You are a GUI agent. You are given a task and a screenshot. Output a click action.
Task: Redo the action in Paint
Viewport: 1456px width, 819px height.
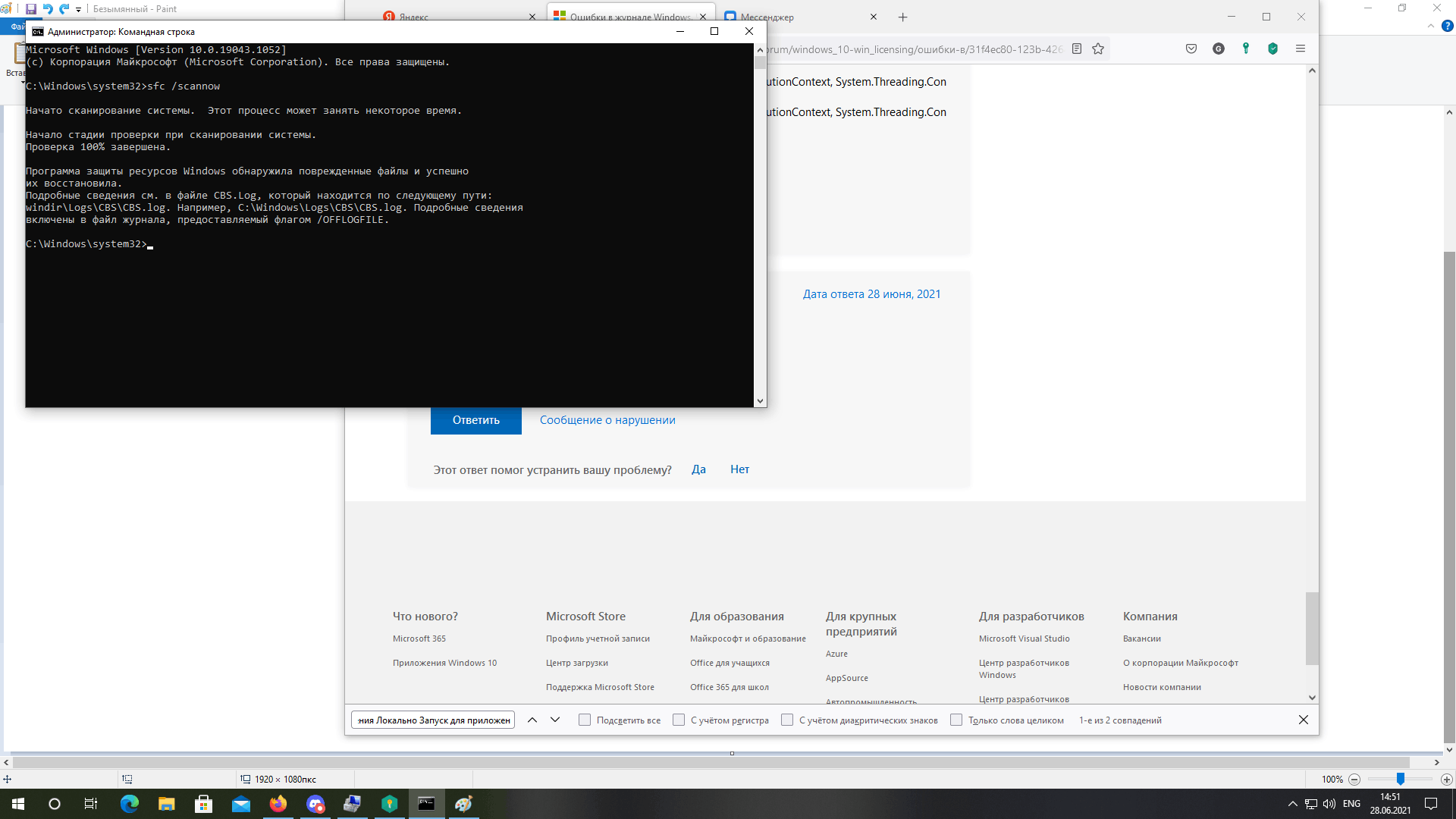(x=64, y=9)
